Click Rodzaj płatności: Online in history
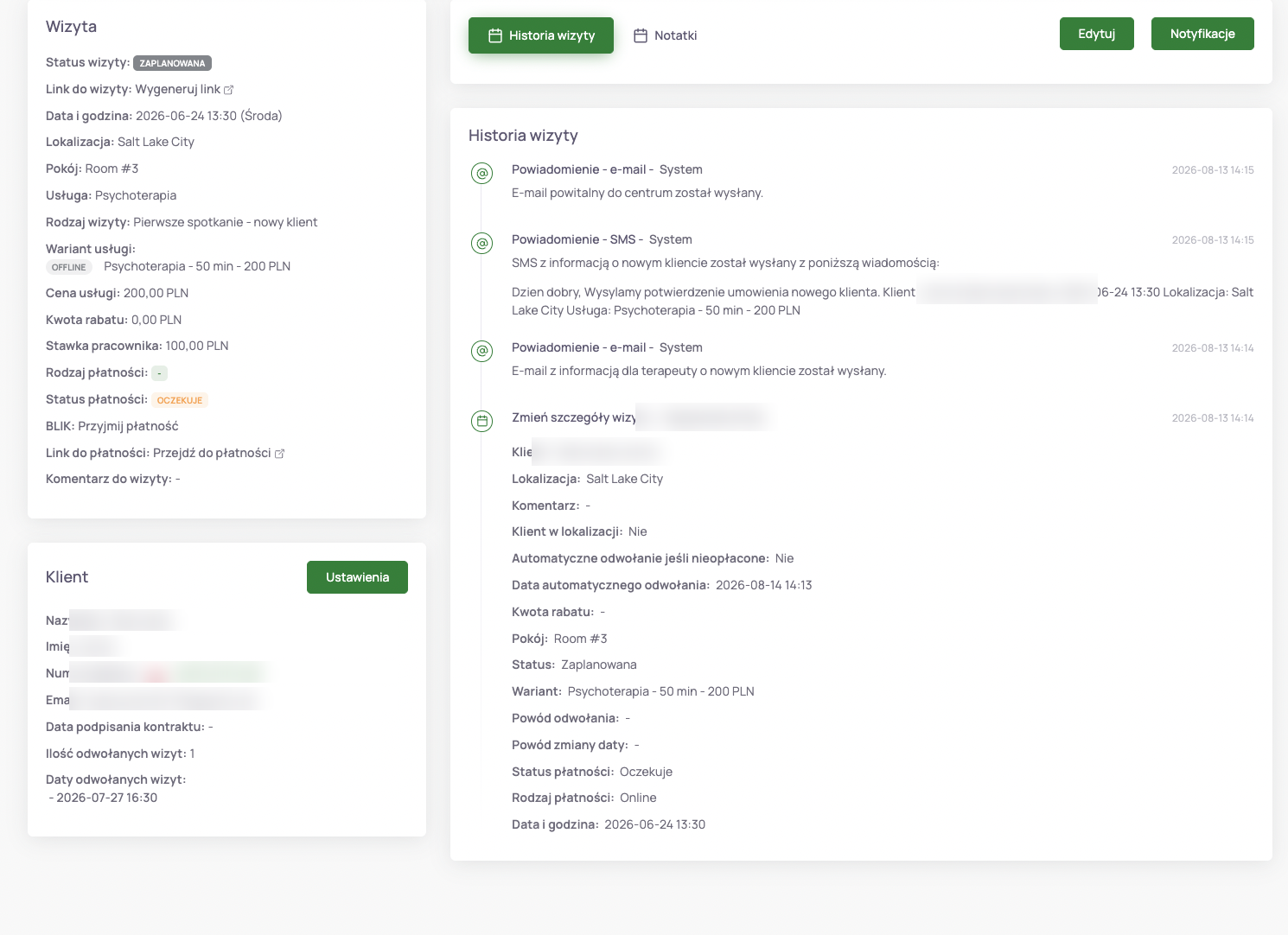1288x935 pixels. [x=584, y=798]
